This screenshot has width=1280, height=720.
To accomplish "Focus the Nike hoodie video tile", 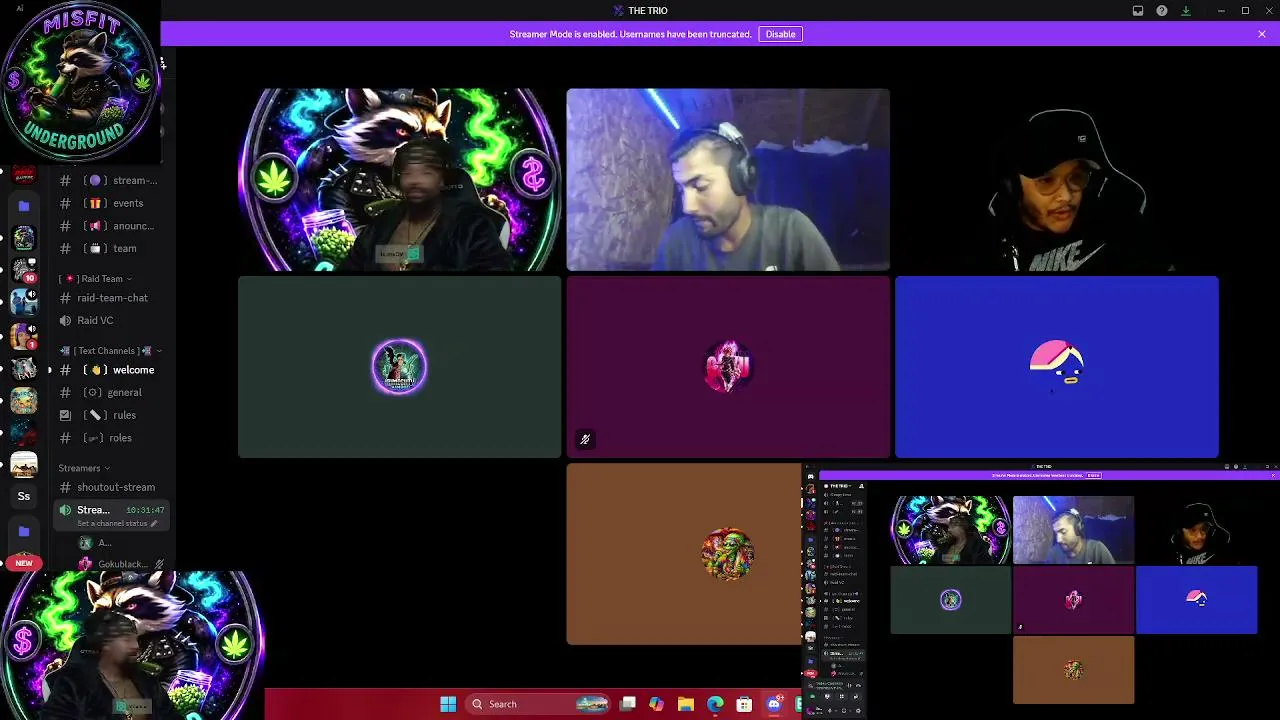I will [x=1057, y=180].
